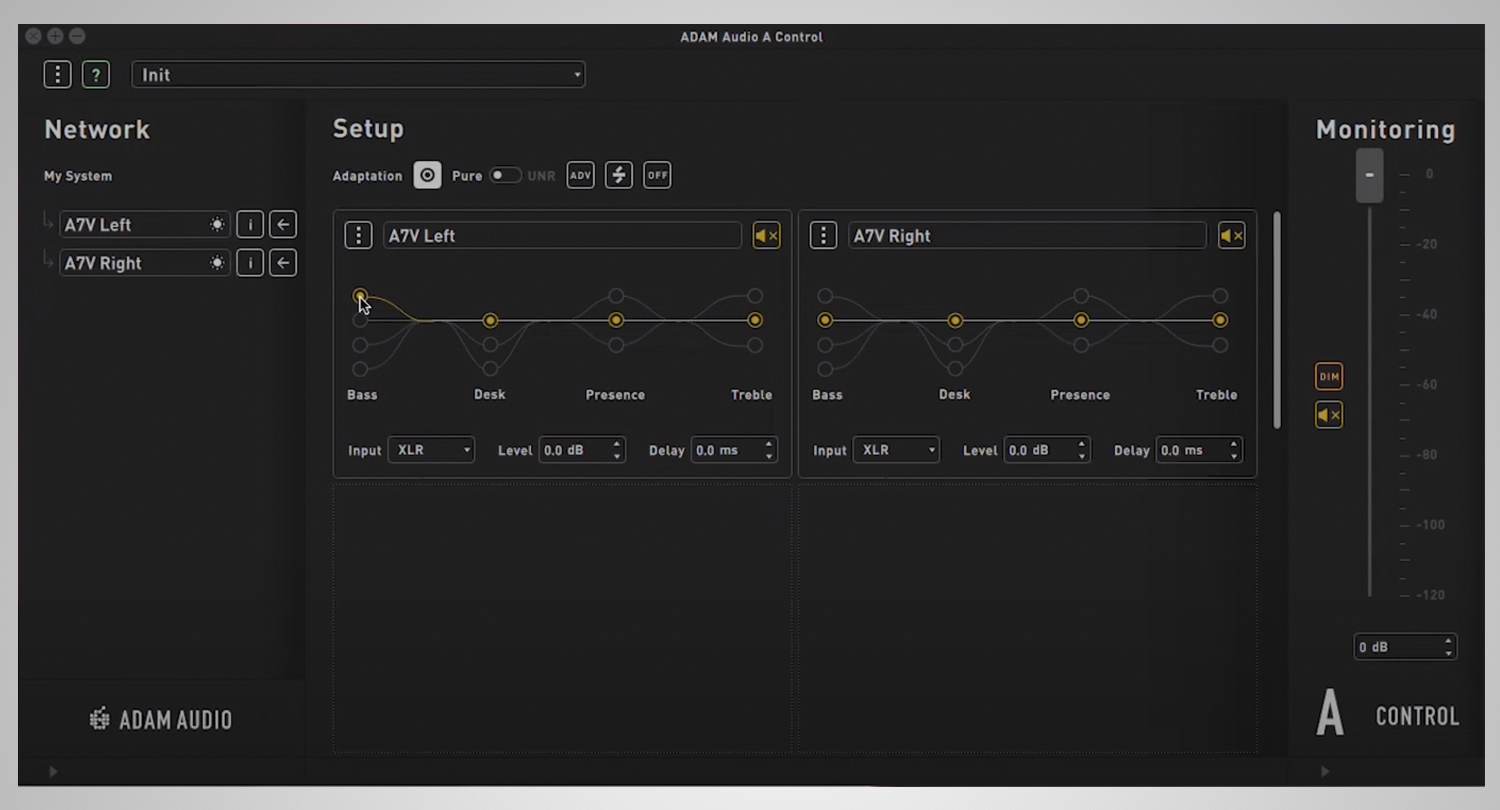Click the Monitoring volume fader handle
Image resolution: width=1500 pixels, height=810 pixels.
(1370, 175)
